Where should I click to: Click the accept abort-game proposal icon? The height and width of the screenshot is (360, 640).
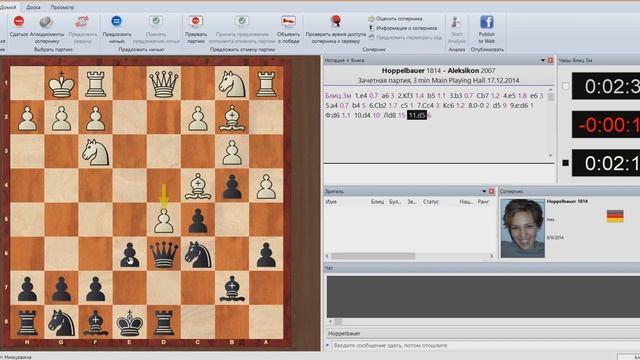(x=242, y=21)
